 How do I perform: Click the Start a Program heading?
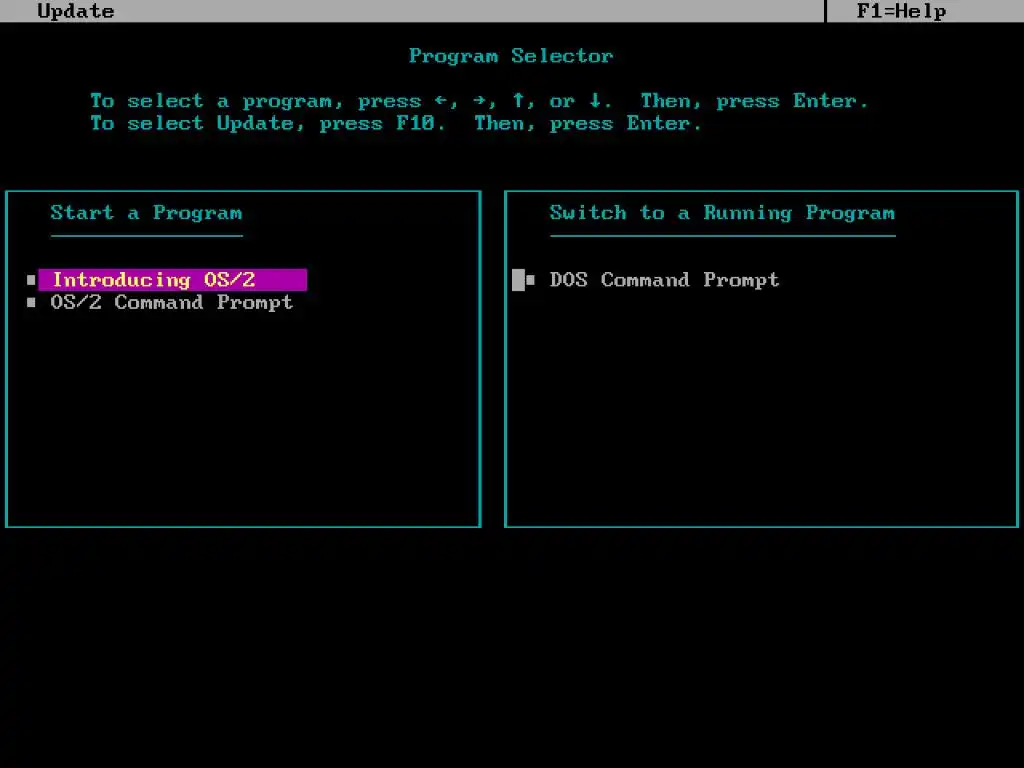coord(146,213)
